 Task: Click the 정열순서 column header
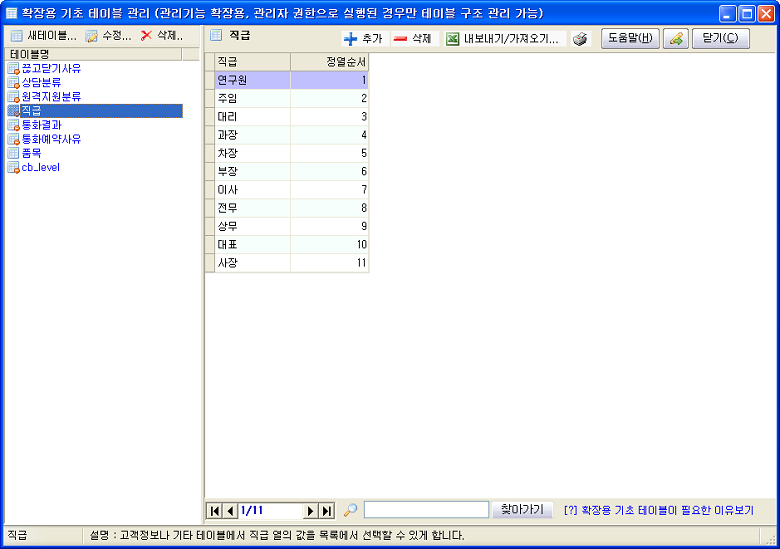click(x=330, y=62)
